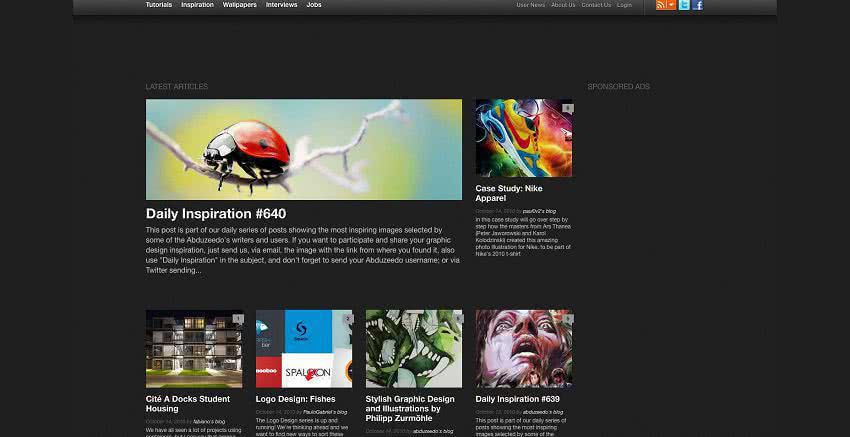
Task: Open the RSS feed icon
Action: pos(661,5)
